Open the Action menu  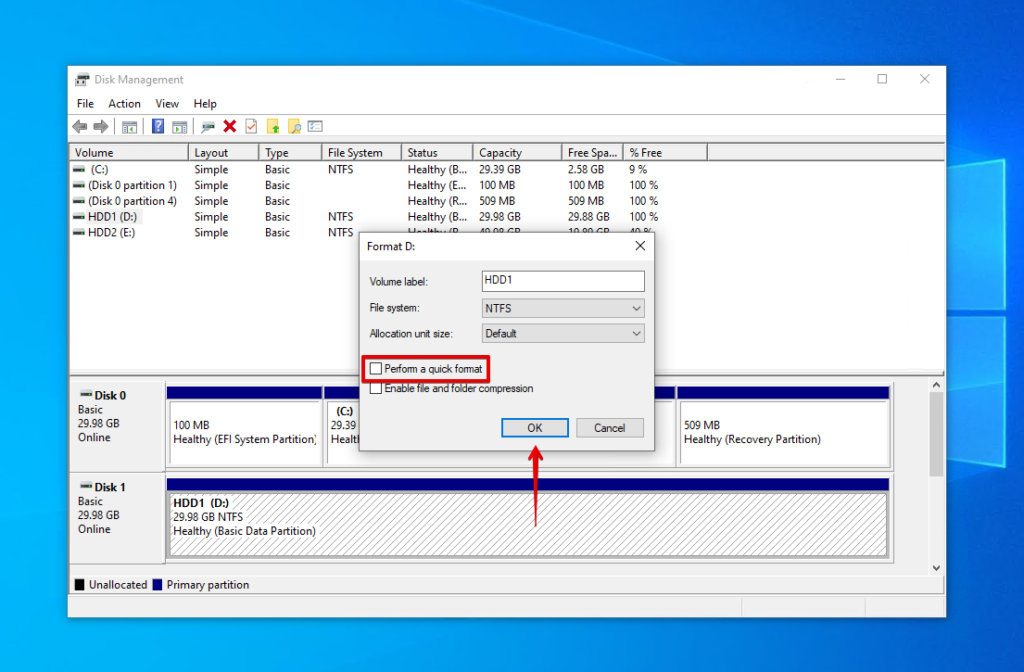pos(123,103)
